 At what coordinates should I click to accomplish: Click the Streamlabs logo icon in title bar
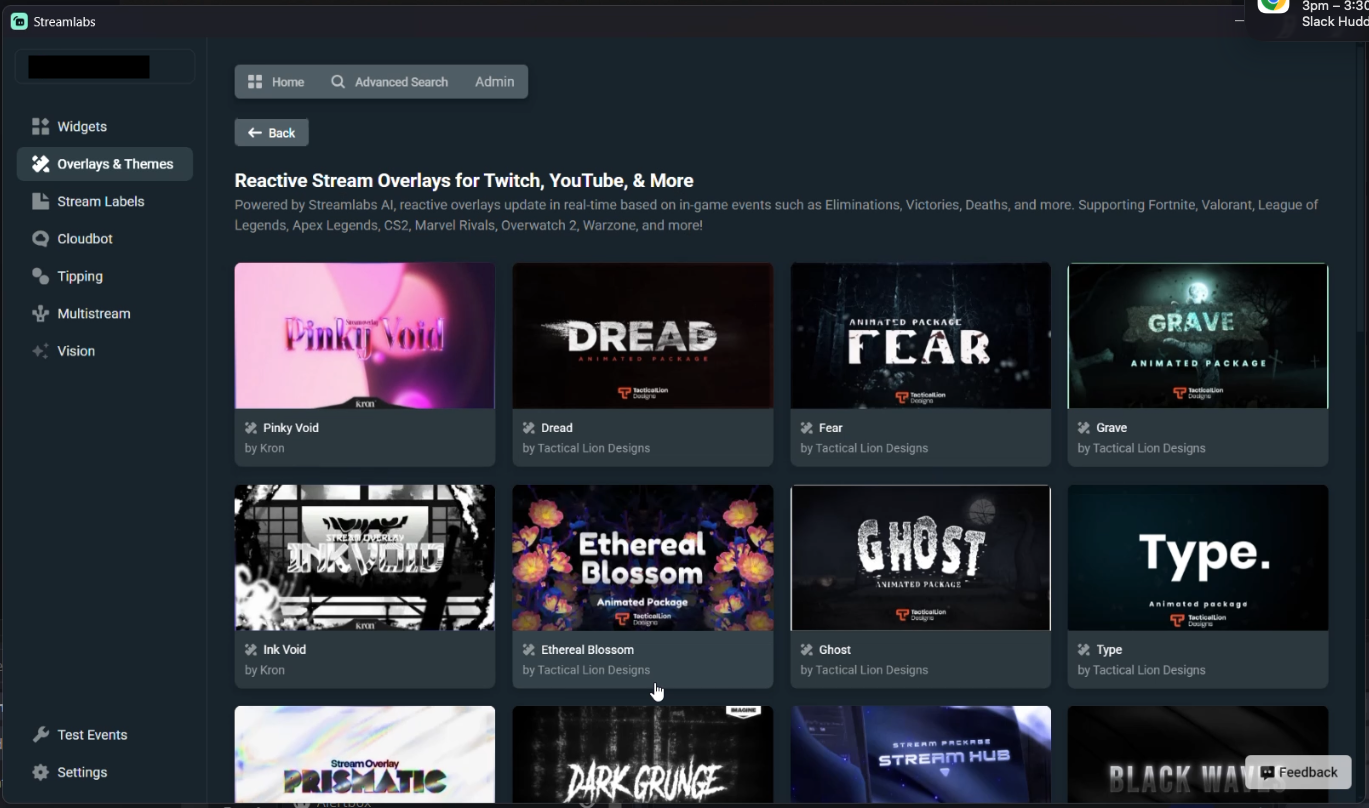19,21
